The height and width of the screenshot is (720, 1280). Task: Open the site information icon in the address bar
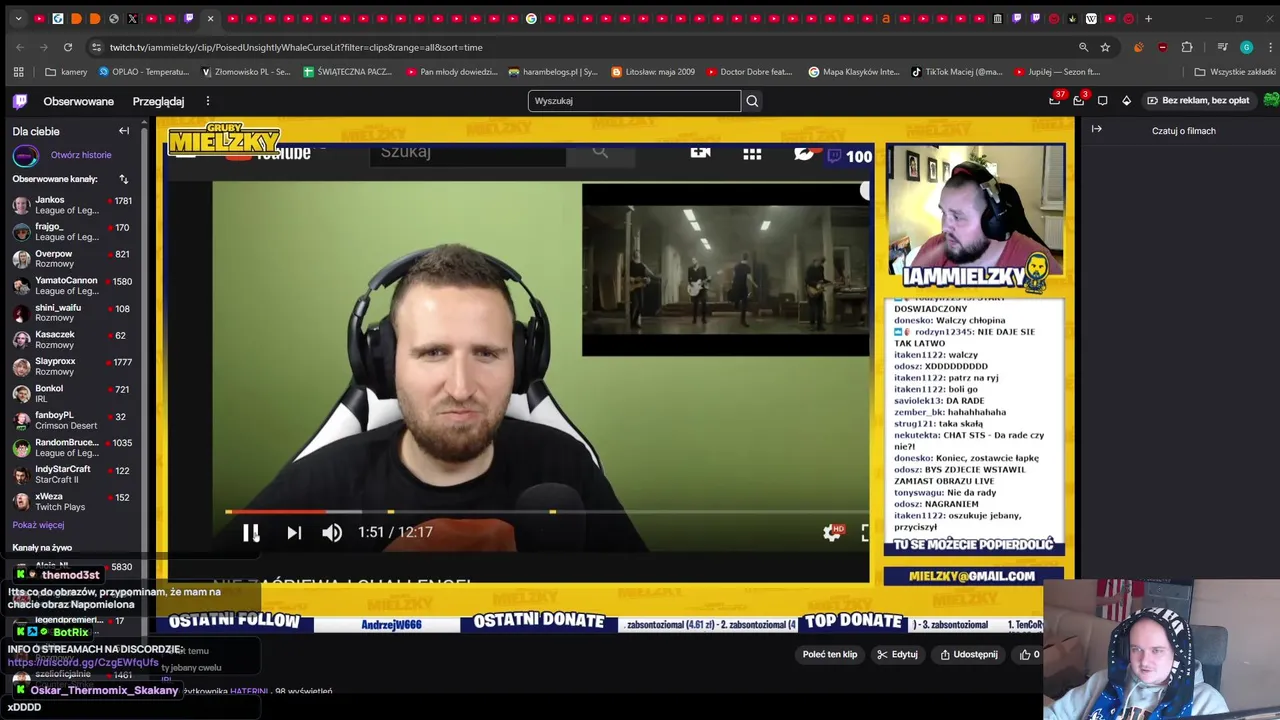click(96, 47)
